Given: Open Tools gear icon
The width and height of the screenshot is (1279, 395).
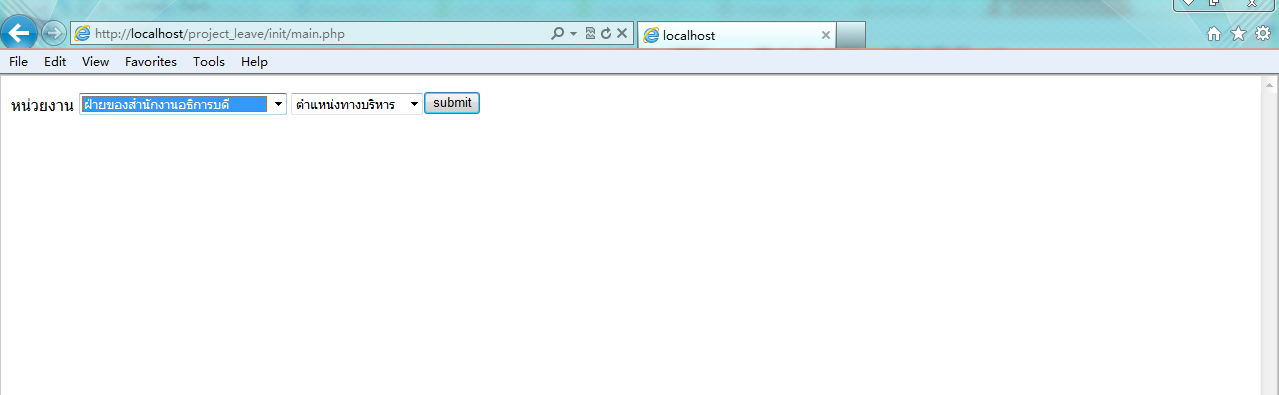Looking at the screenshot, I should click(x=1263, y=34).
